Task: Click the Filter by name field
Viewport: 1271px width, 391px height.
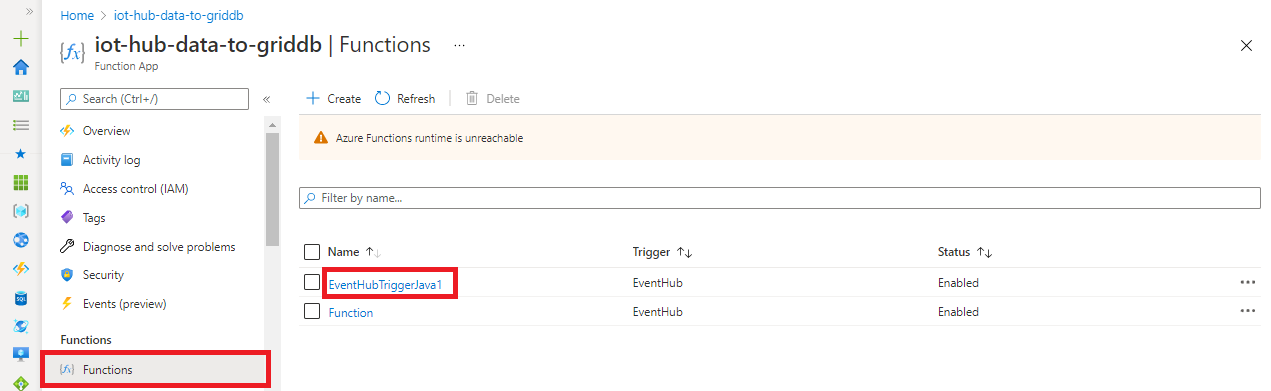Action: (780, 198)
